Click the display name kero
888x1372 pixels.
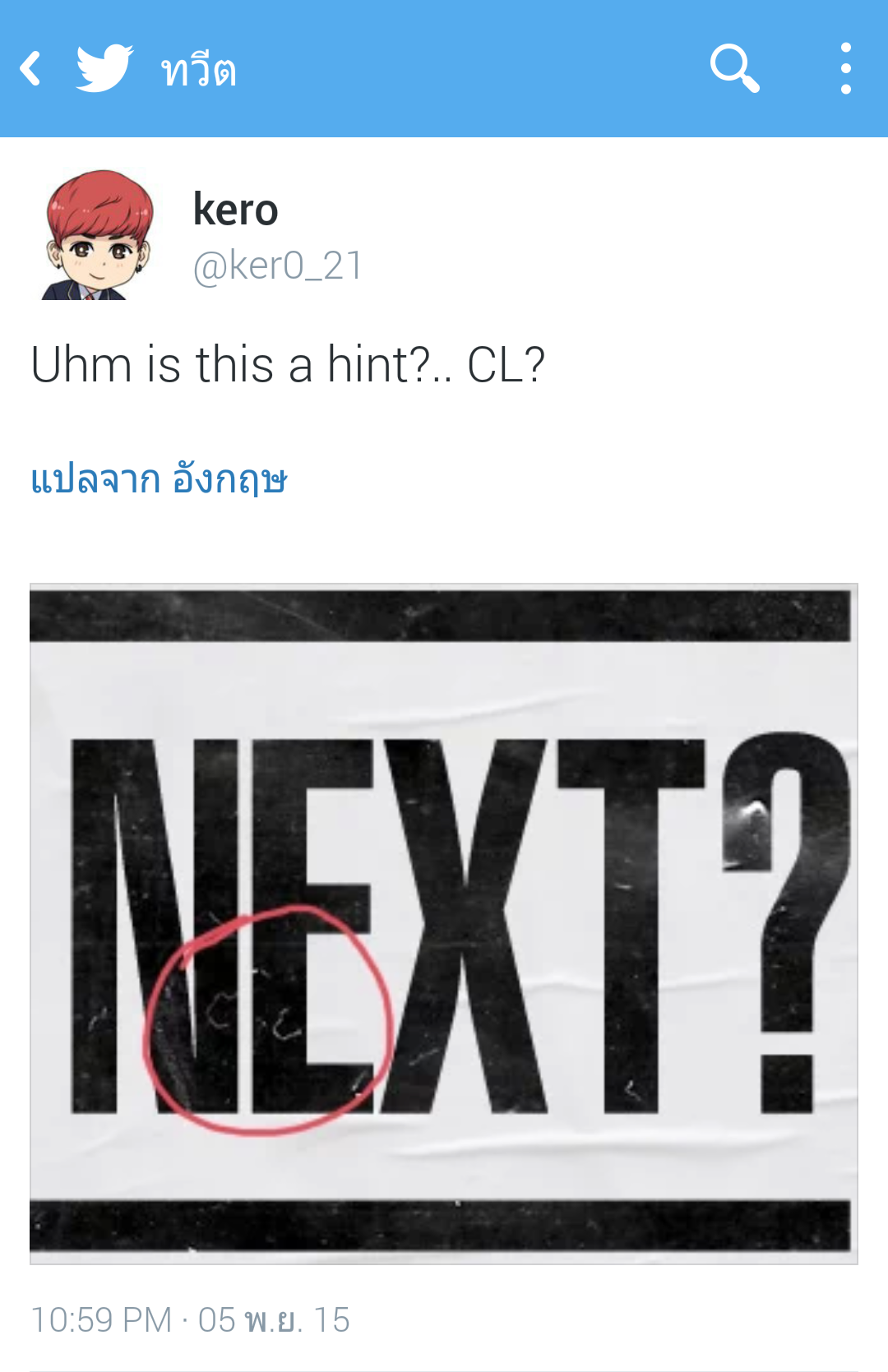235,210
